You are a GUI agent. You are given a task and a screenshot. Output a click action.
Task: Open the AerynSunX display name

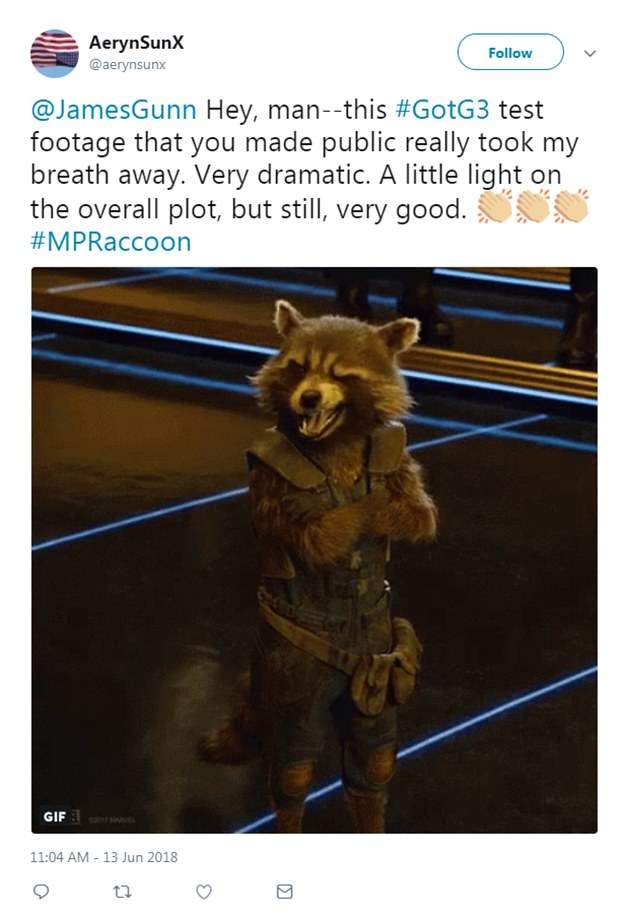coord(136,42)
